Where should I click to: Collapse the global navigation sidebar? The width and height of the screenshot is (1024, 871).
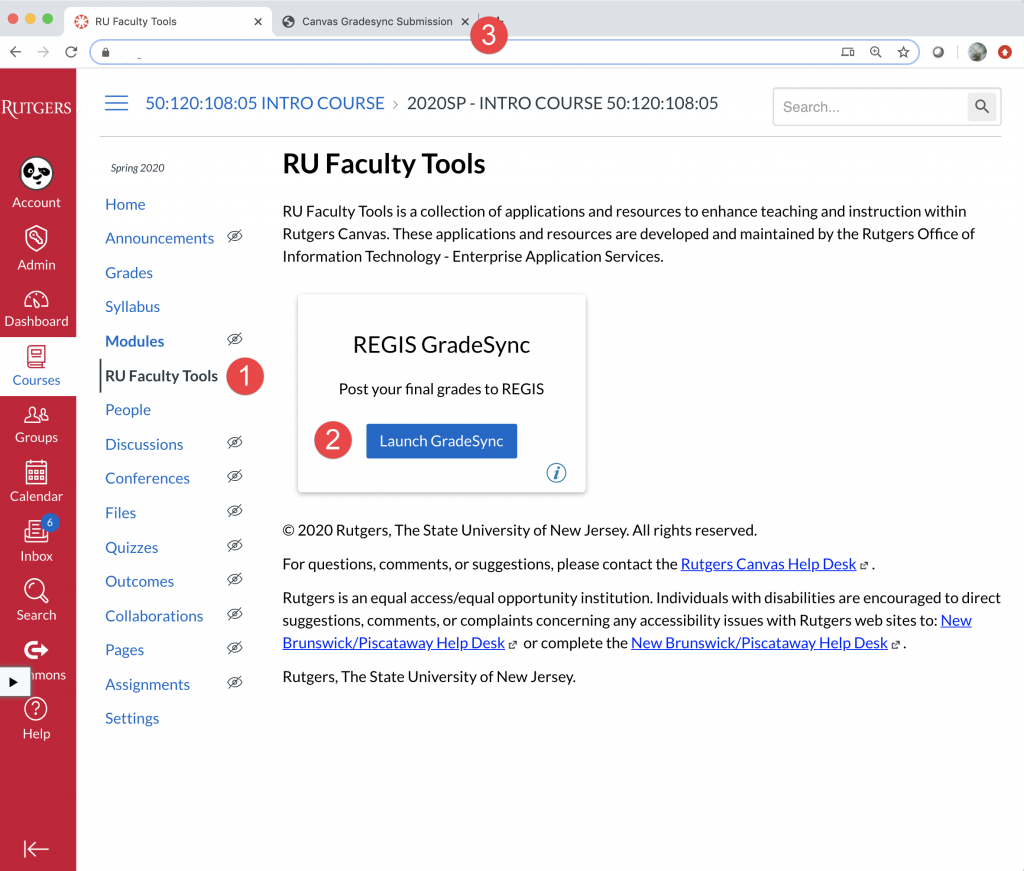(37, 849)
